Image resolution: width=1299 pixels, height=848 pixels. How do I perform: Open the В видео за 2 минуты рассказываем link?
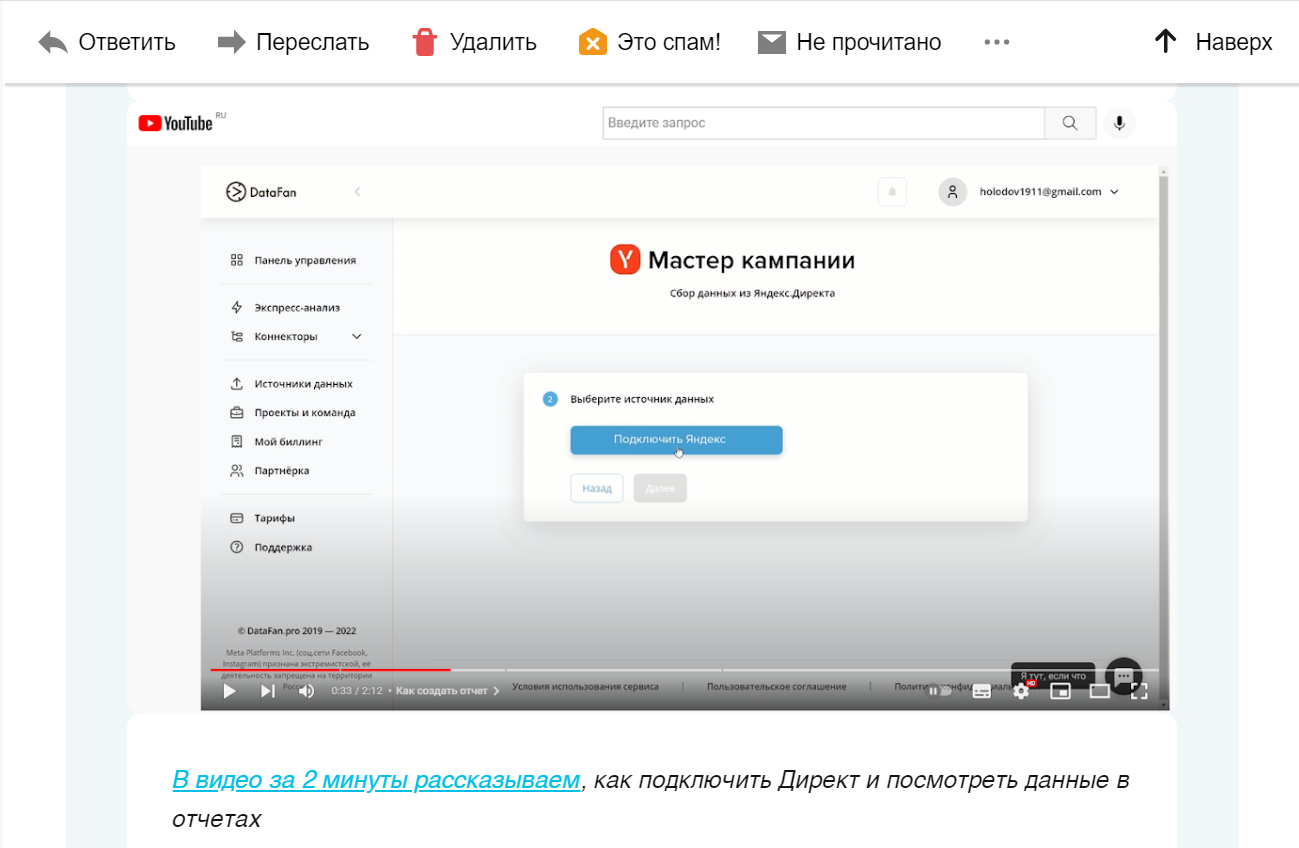[376, 780]
